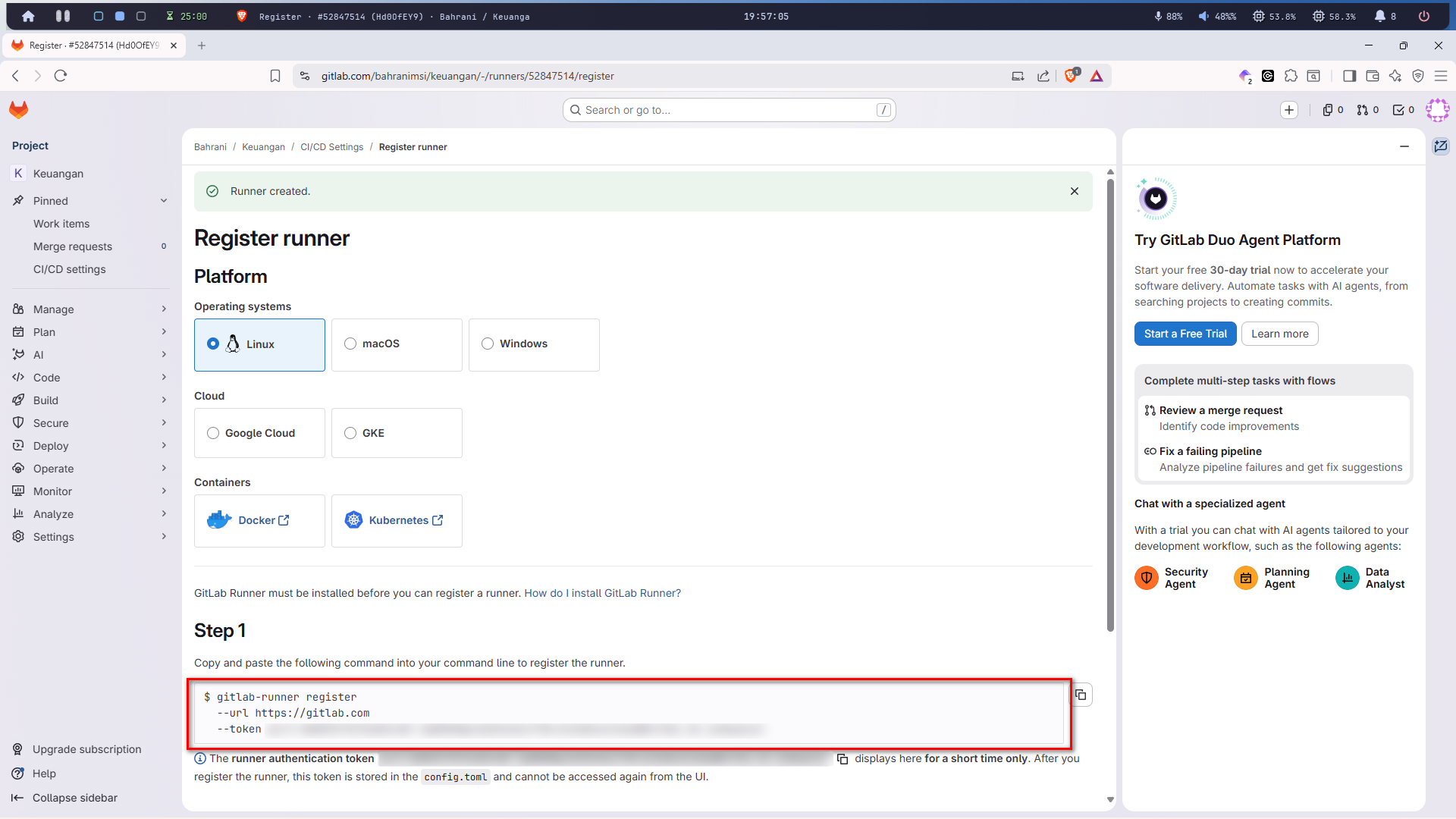Open the Docker containers link
1456x819 pixels.
pos(259,521)
